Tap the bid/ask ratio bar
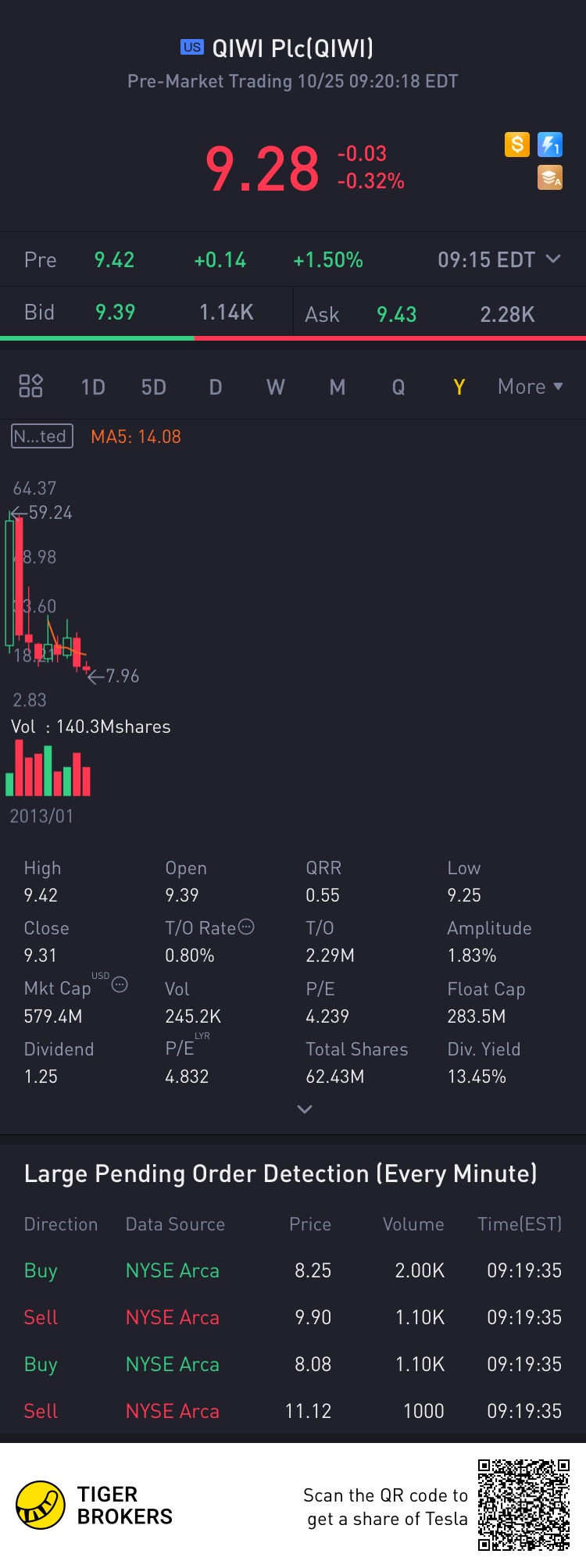The height and width of the screenshot is (1568, 586). (293, 338)
